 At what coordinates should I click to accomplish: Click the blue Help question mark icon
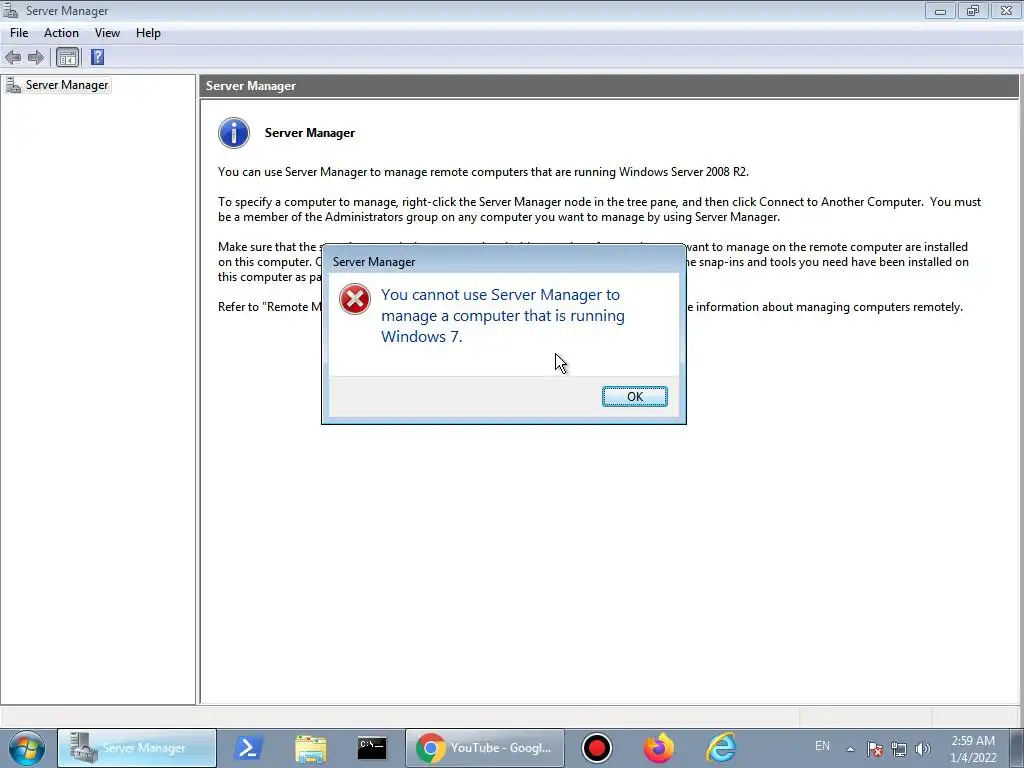click(x=97, y=57)
